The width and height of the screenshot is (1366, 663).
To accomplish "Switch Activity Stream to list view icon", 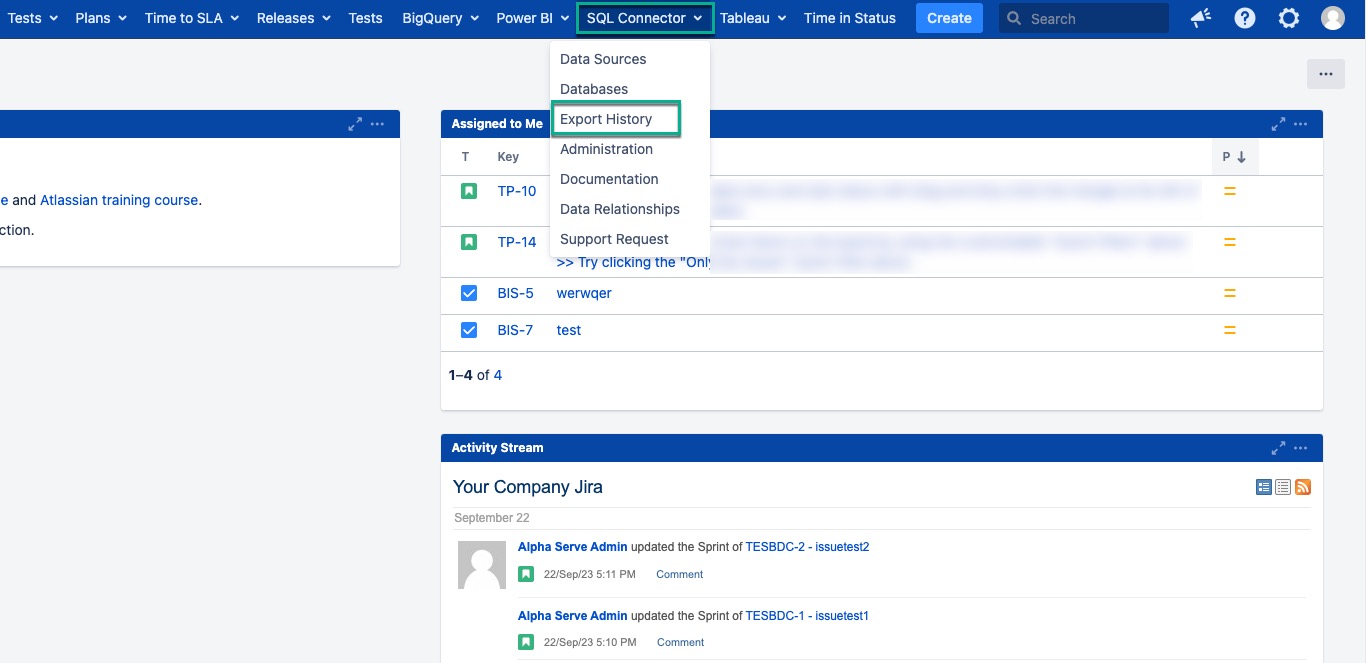I will (1283, 487).
